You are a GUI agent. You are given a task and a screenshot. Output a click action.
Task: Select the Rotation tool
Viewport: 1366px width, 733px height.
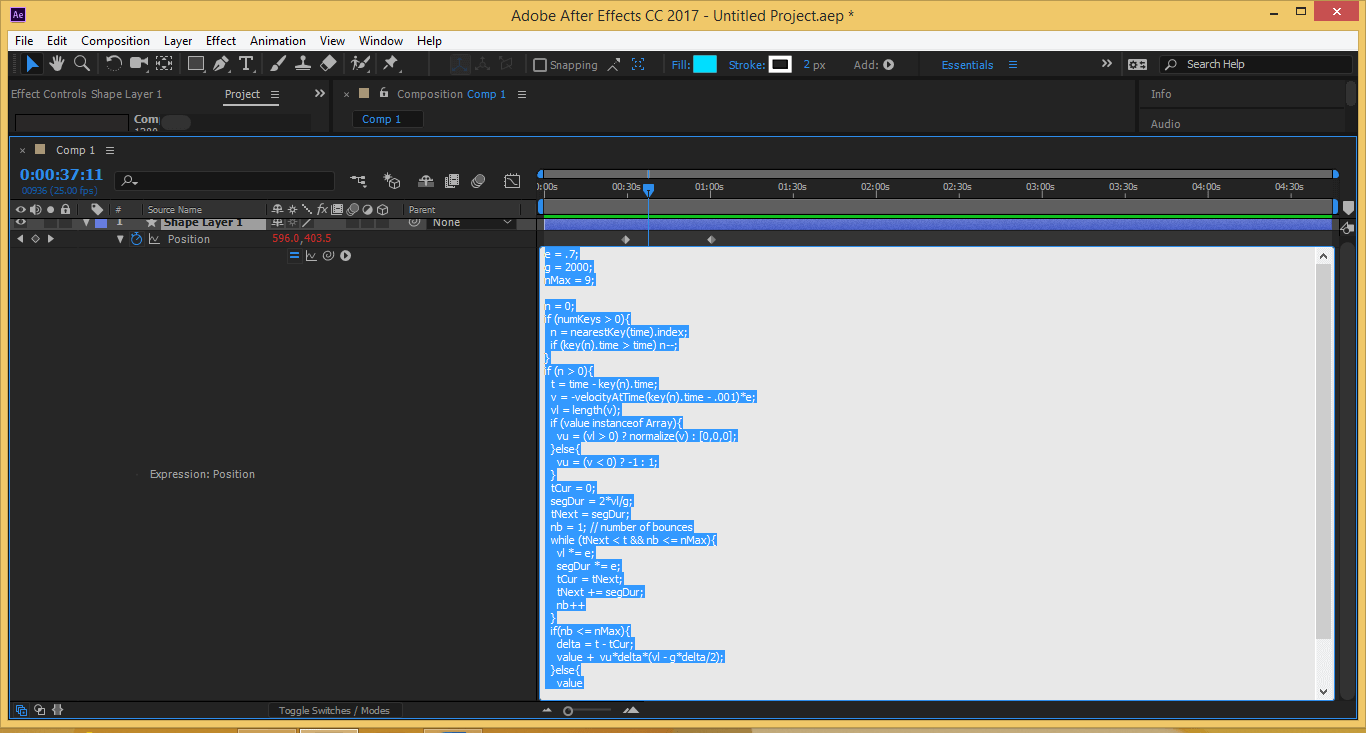(114, 64)
